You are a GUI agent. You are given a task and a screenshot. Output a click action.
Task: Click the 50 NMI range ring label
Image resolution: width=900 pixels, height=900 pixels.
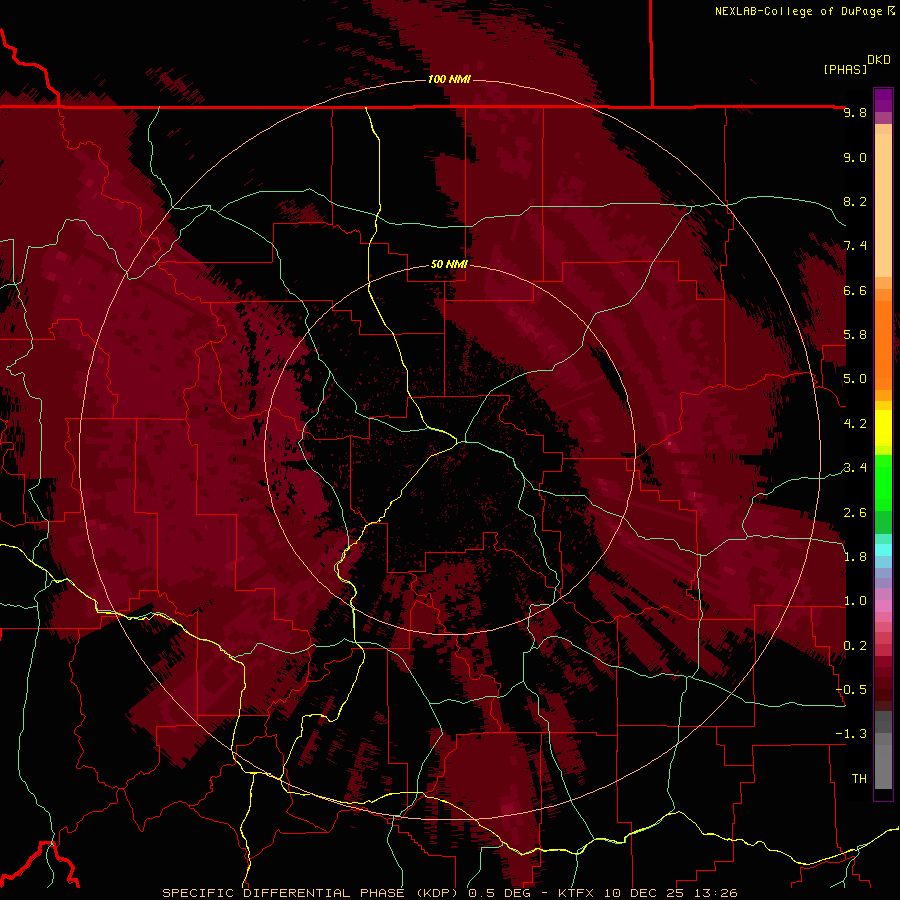click(x=449, y=264)
